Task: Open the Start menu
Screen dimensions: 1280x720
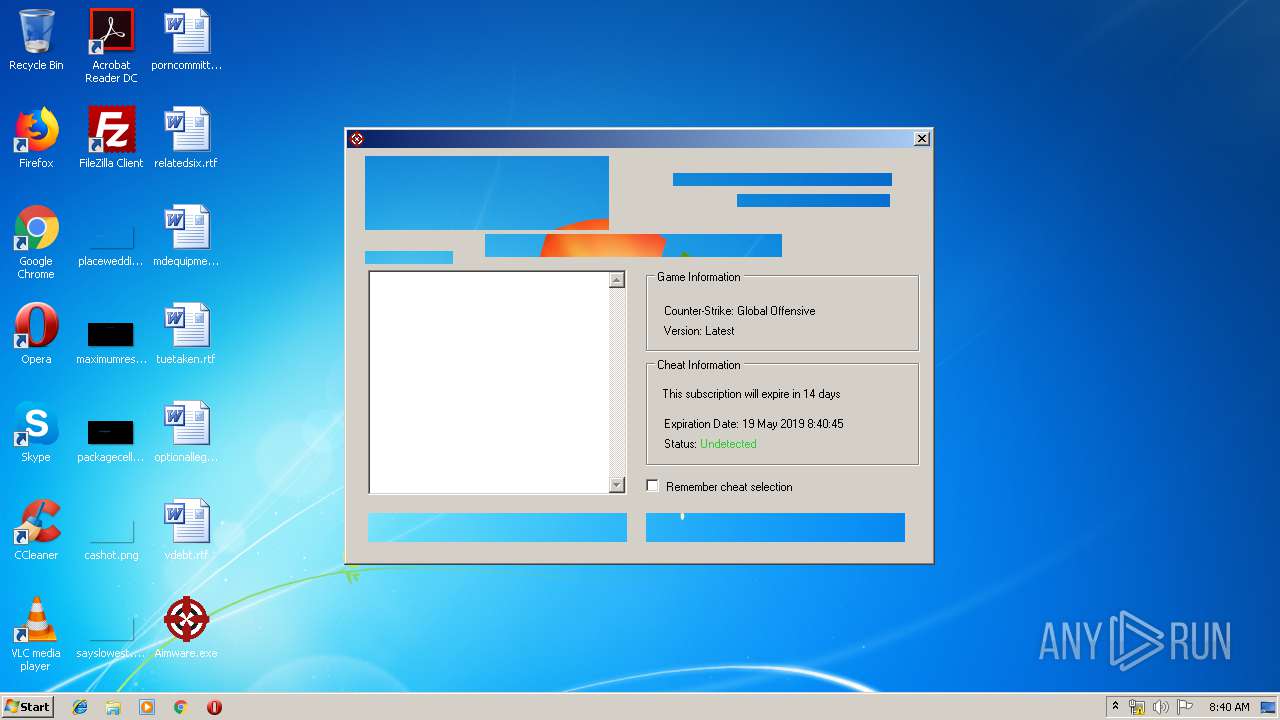Action: click(x=28, y=707)
